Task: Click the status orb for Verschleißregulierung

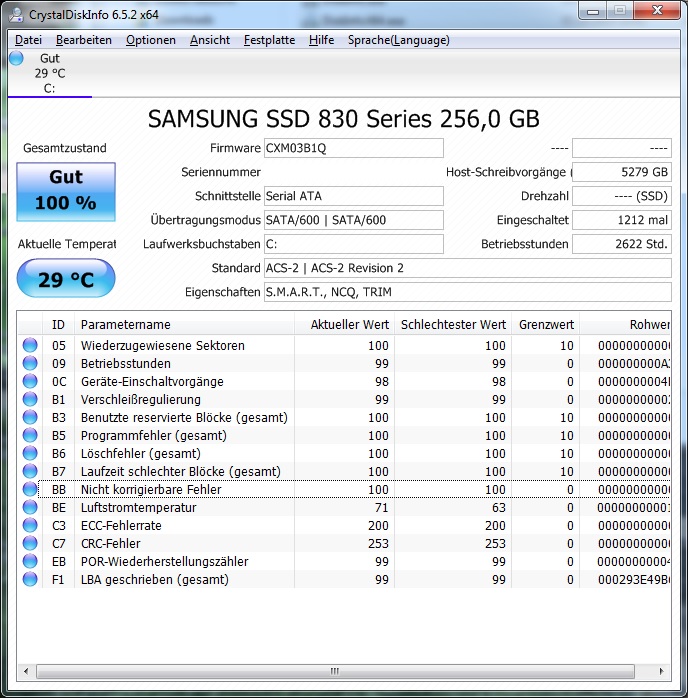Action: [30, 399]
